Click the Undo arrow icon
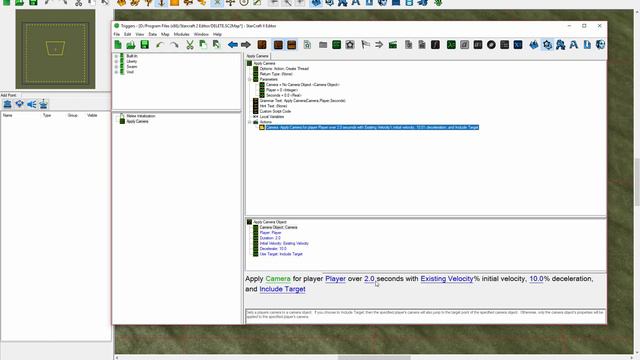The width and height of the screenshot is (640, 360). (160, 45)
